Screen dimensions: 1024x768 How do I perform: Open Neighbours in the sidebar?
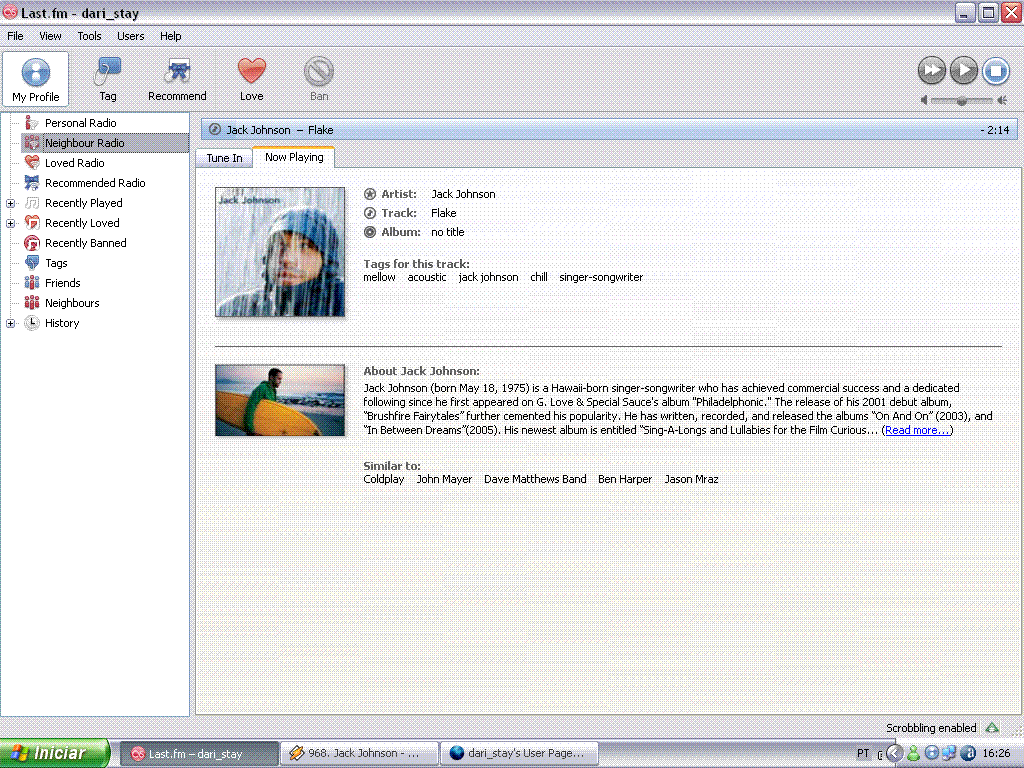[72, 303]
